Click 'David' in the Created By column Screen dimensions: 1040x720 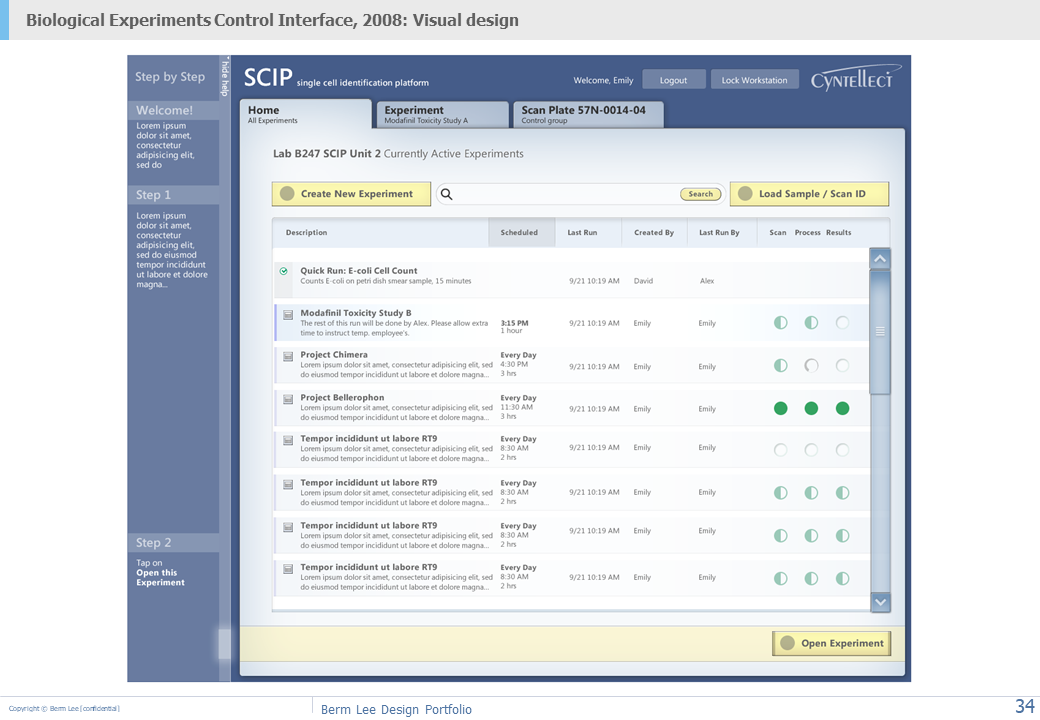point(643,281)
